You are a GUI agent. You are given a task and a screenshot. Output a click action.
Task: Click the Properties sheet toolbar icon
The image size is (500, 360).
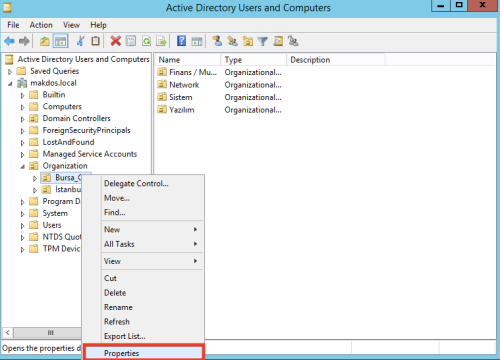point(131,41)
